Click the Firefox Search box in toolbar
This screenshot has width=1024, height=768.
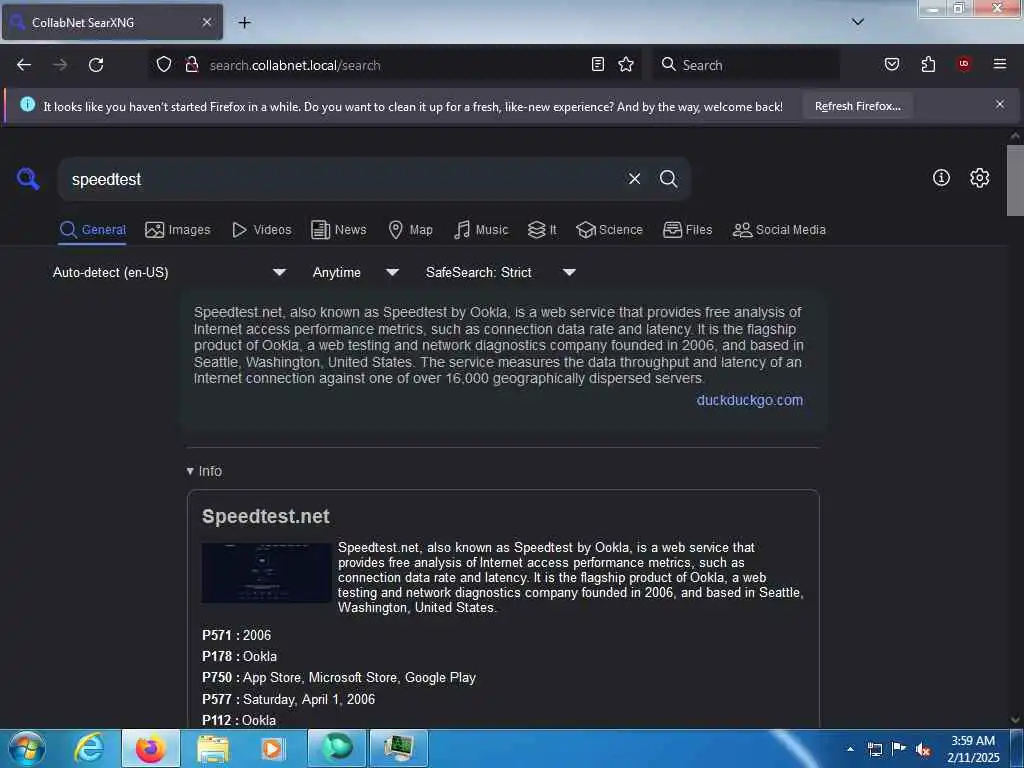pyautogui.click(x=746, y=65)
